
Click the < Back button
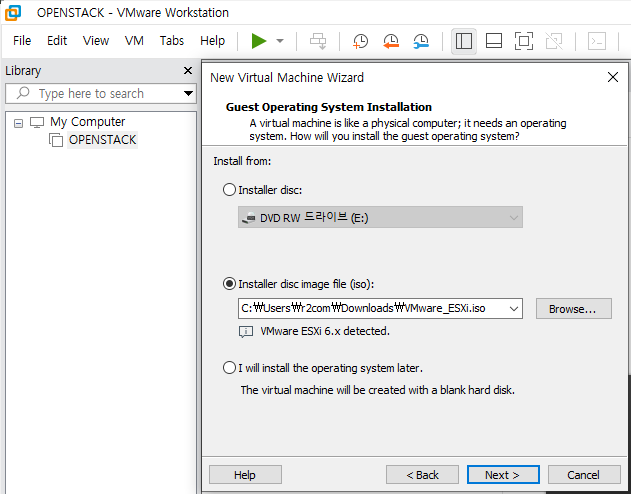click(422, 475)
